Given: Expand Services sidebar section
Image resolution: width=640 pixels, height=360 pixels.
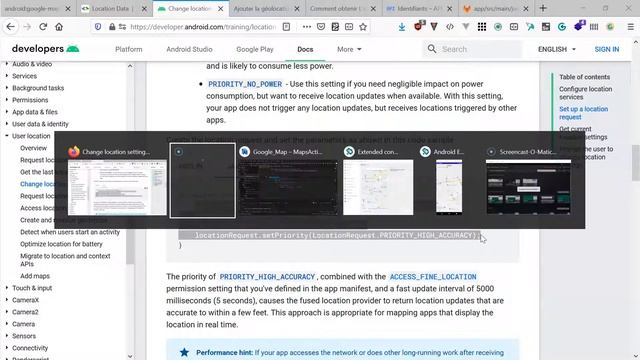Looking at the screenshot, I should [24, 76].
